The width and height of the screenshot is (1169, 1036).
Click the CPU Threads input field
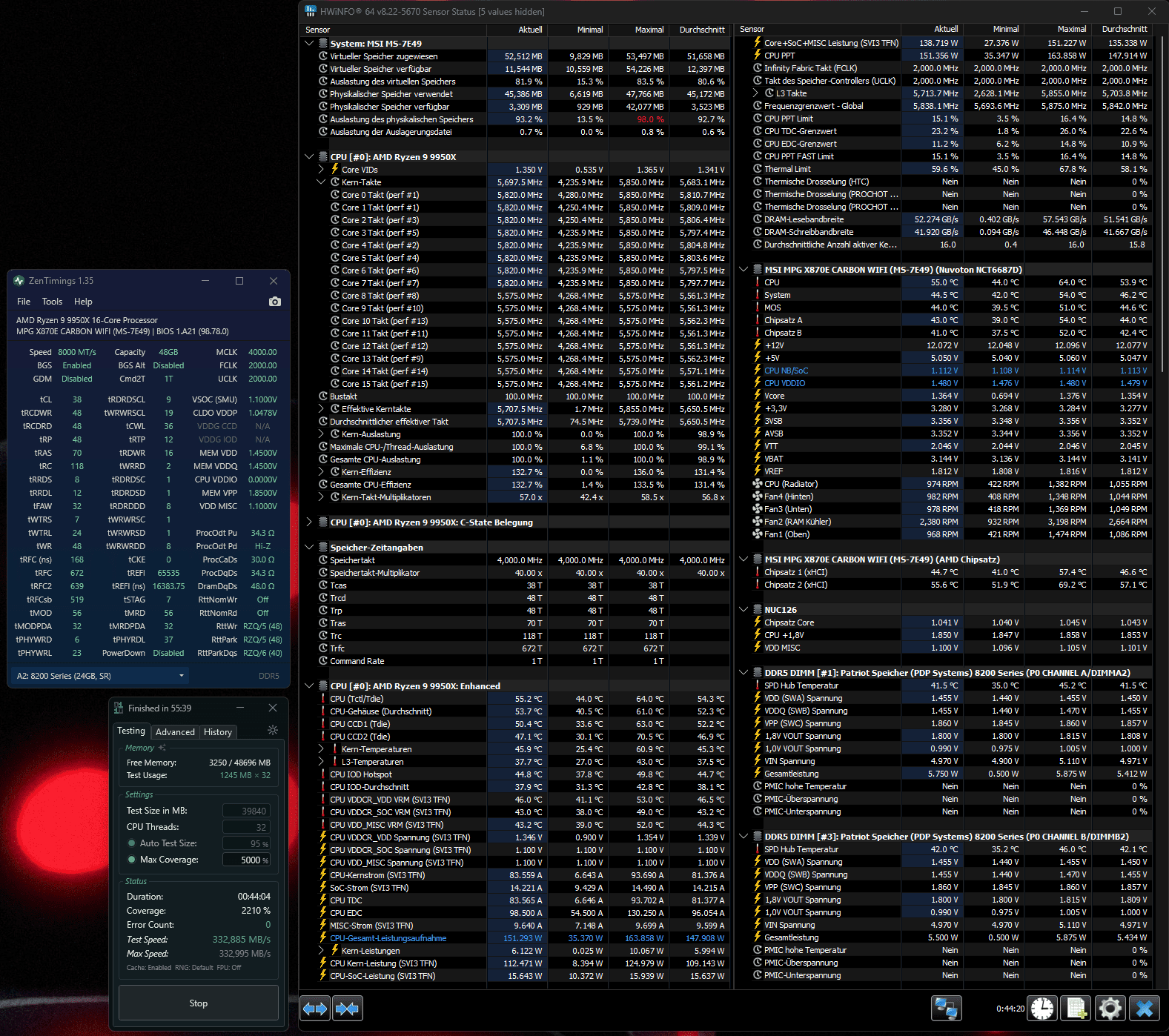coord(246,827)
